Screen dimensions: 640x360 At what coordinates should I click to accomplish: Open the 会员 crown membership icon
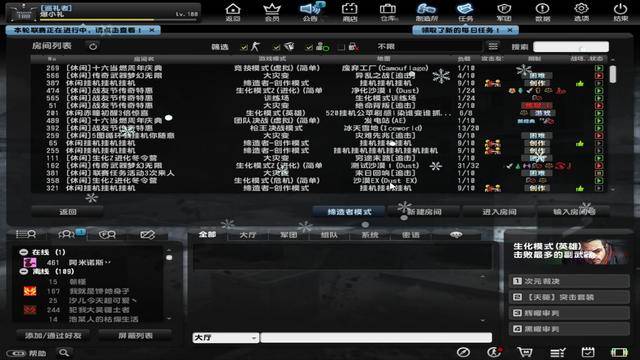click(272, 11)
